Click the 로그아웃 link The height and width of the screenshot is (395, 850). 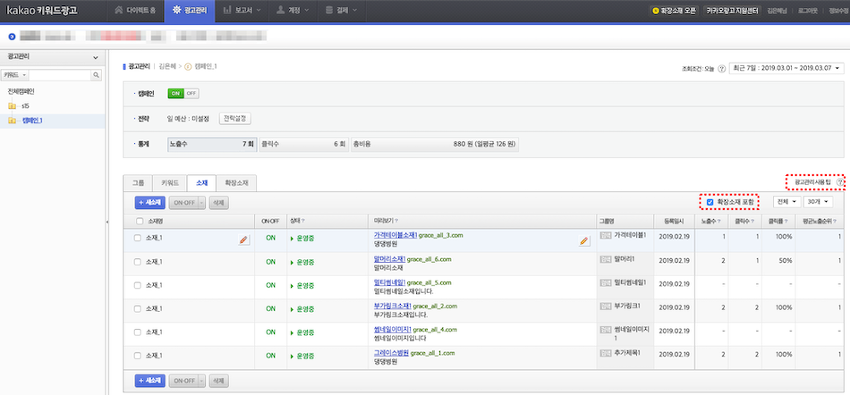[x=807, y=10]
